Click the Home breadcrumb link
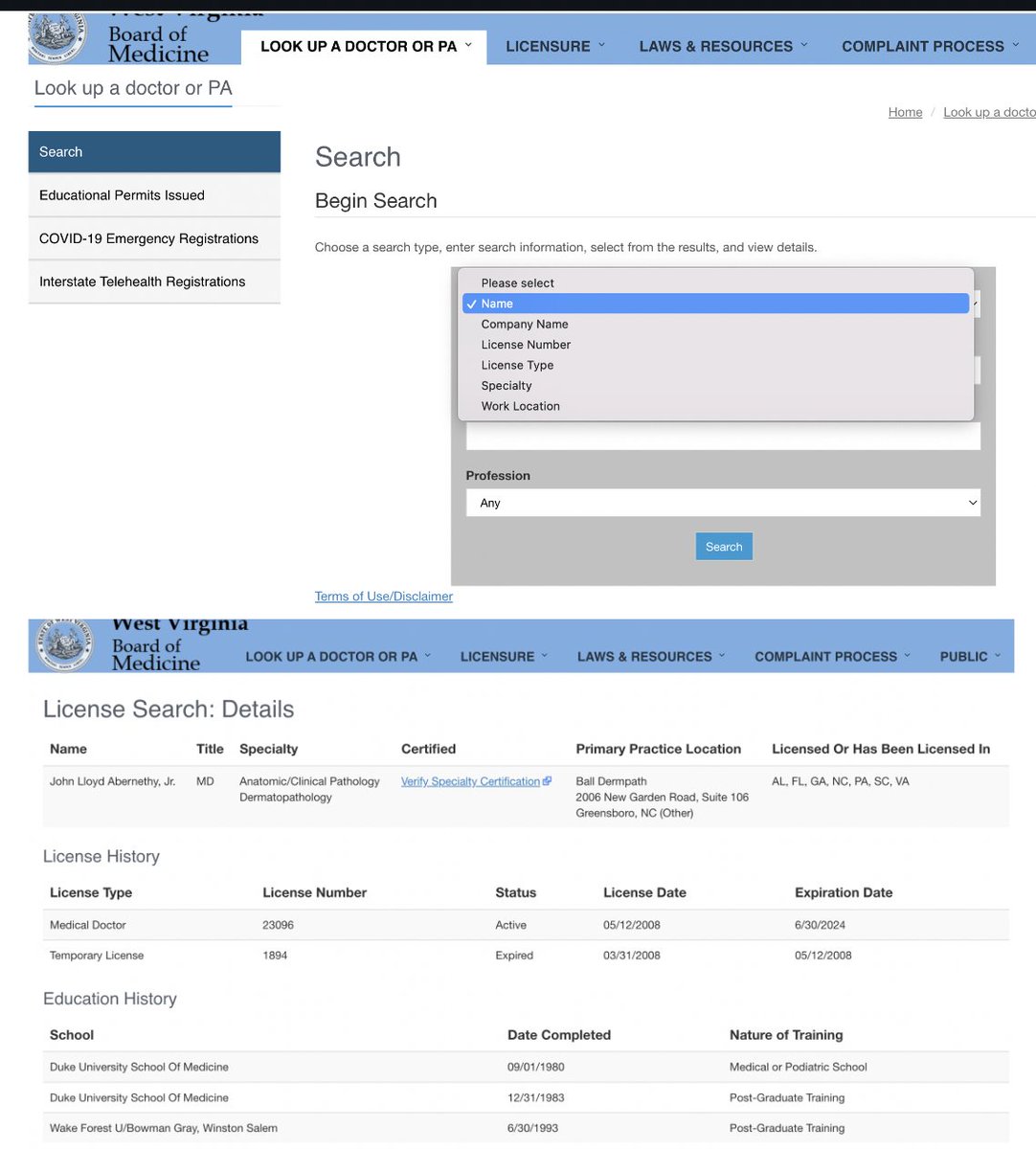1036x1149 pixels. (x=904, y=112)
